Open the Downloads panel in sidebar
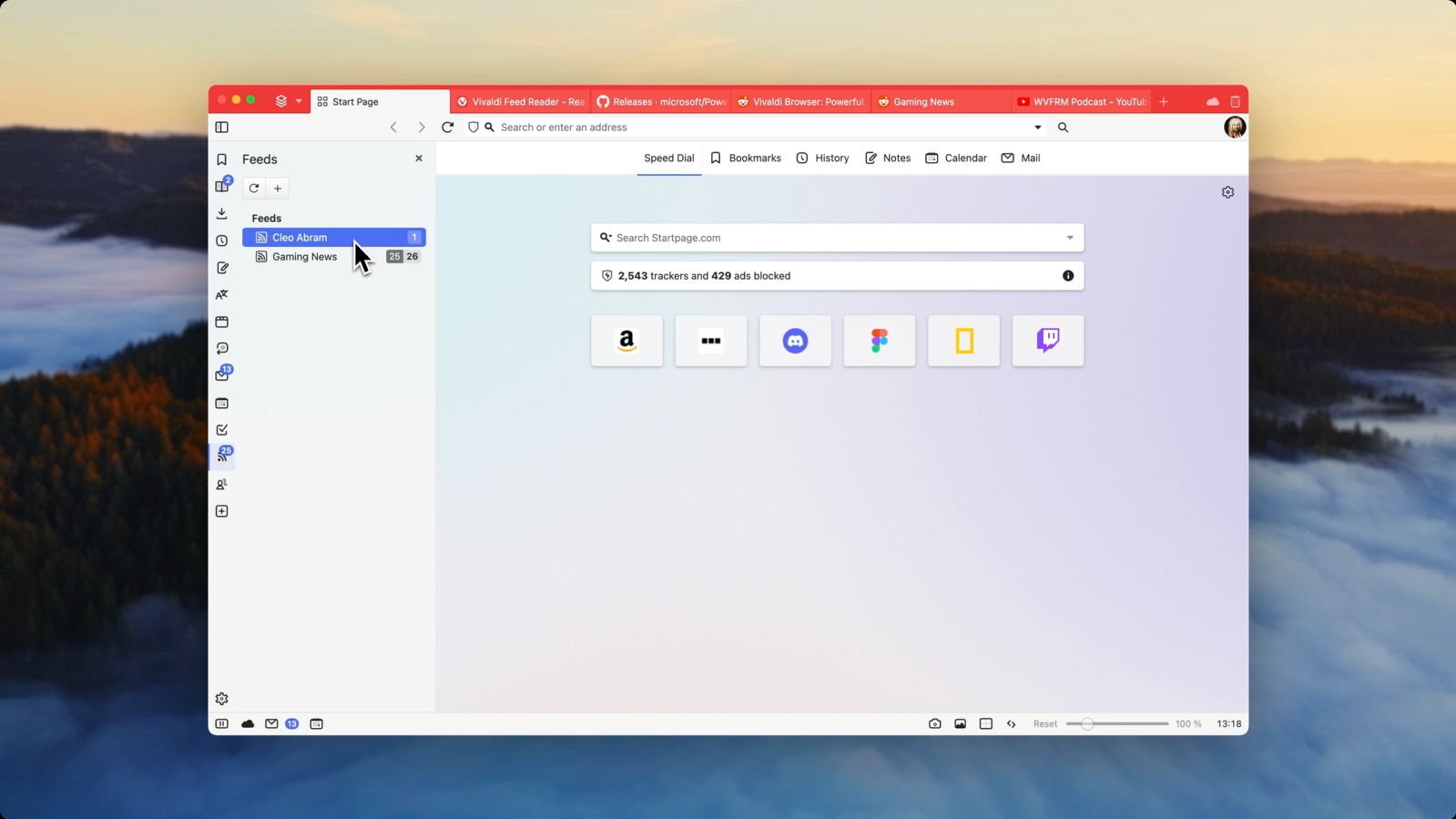This screenshot has width=1456, height=819. pos(221,213)
